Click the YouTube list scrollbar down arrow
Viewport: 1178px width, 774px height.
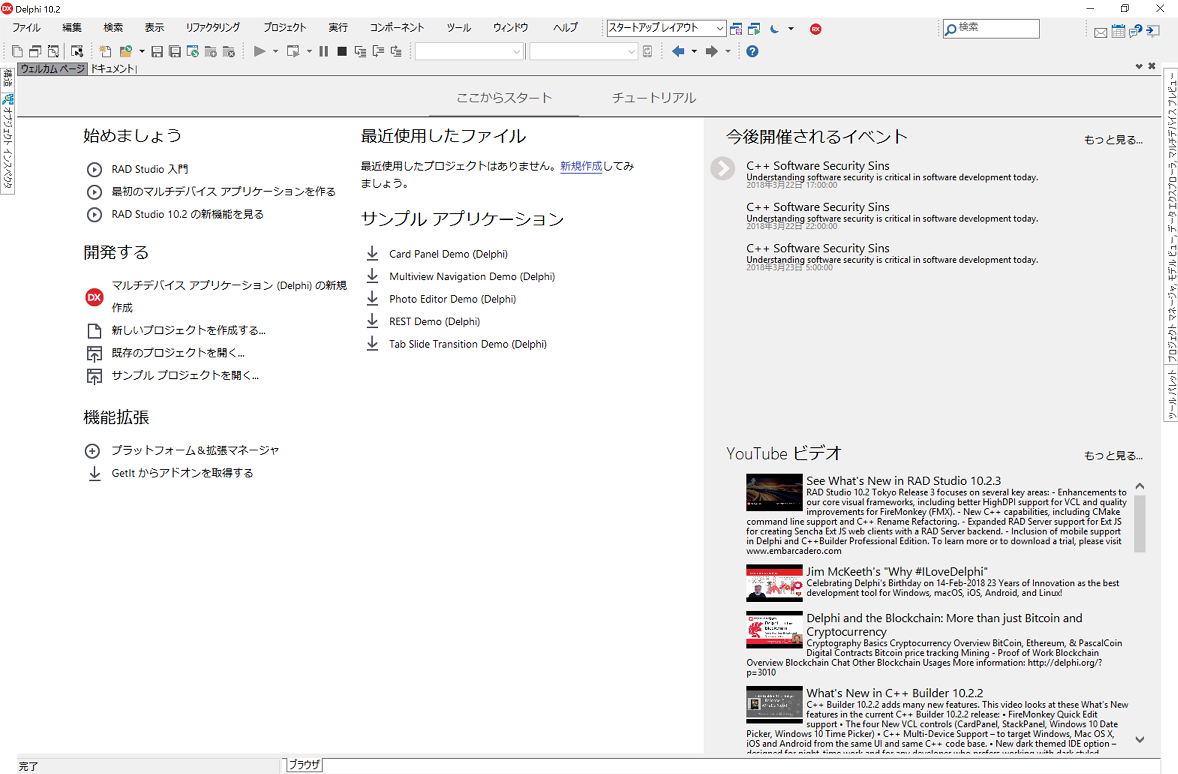click(1140, 739)
